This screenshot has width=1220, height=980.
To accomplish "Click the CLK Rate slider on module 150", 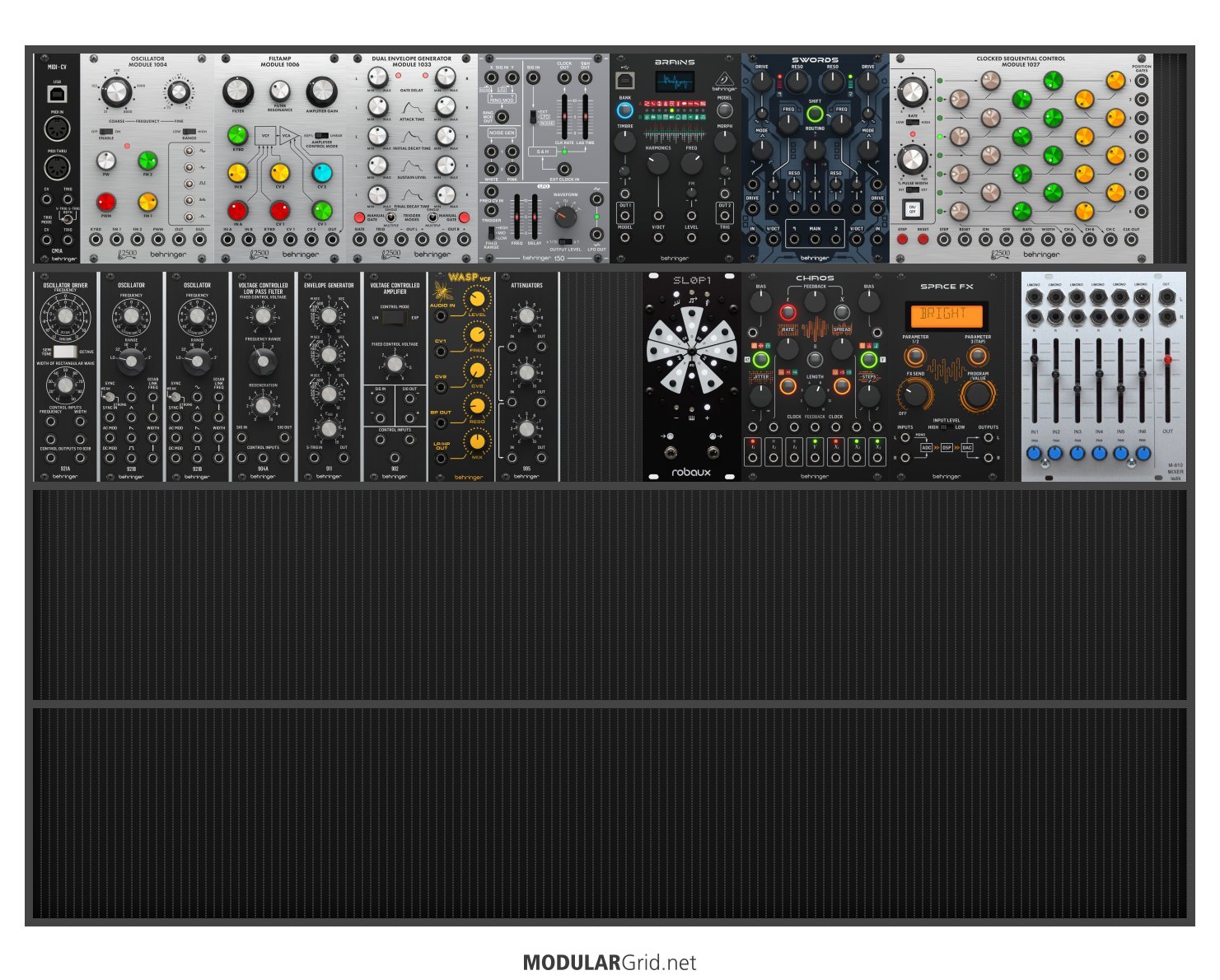I will pyautogui.click(x=564, y=116).
